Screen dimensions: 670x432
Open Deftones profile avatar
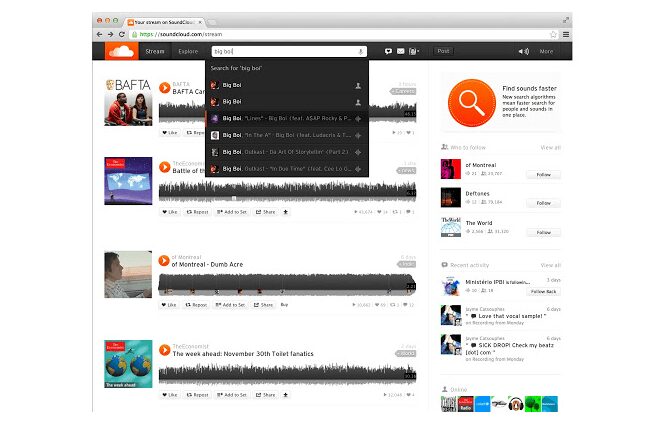(x=451, y=197)
